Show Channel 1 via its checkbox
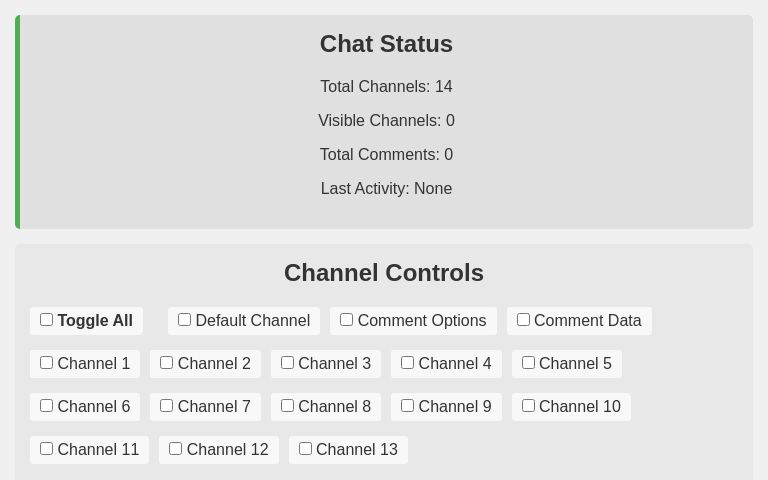 point(47,363)
